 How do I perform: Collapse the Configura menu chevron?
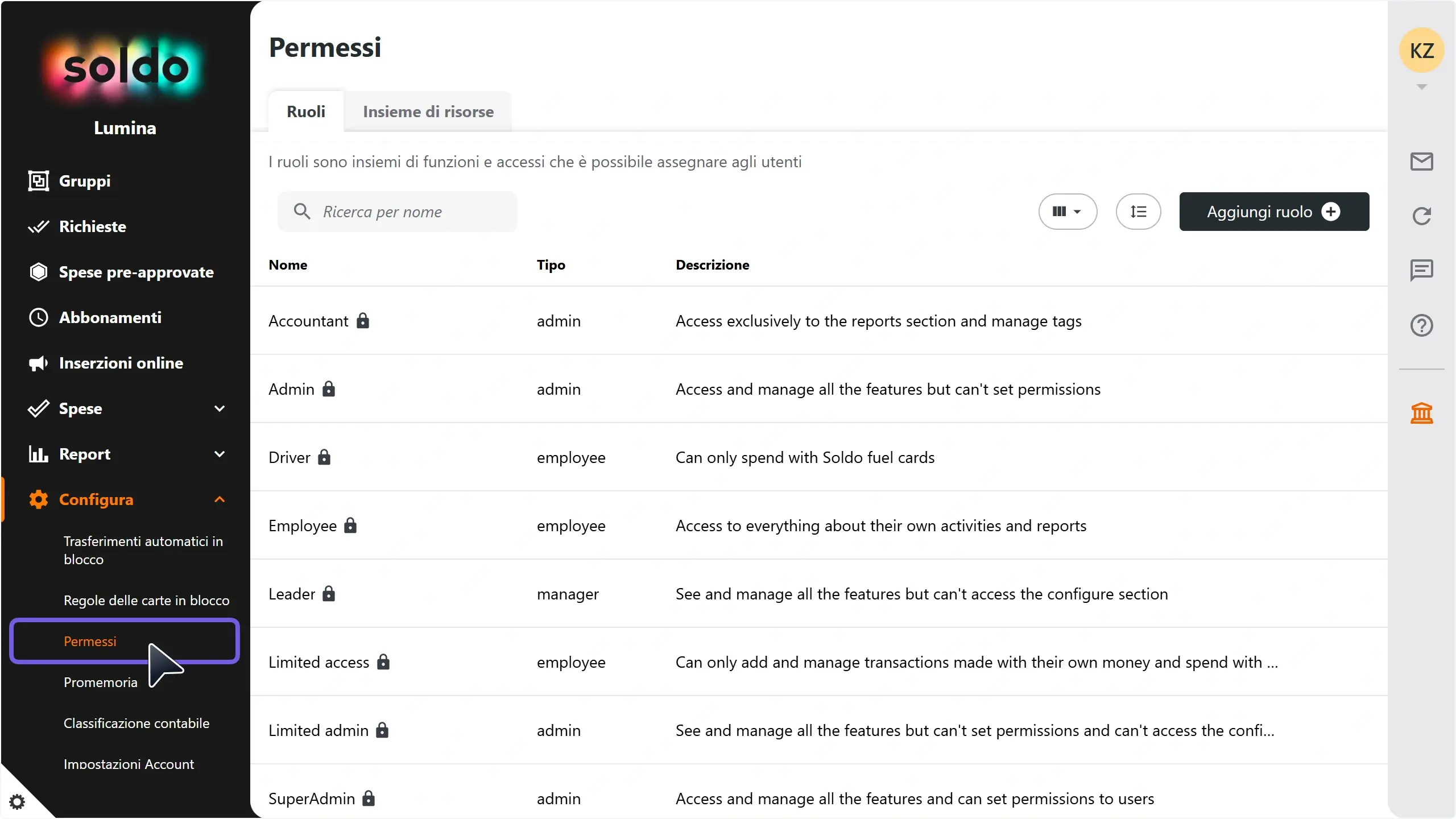pos(220,499)
